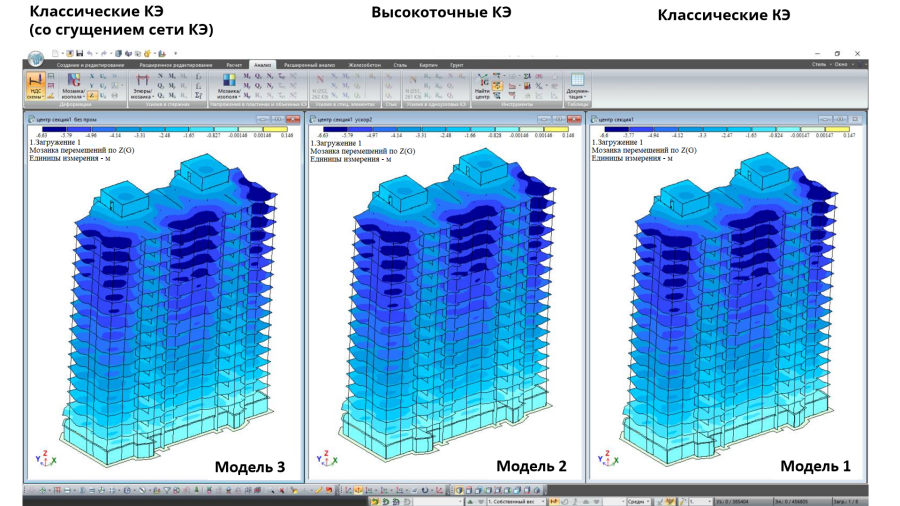This screenshot has height=506, width=900.
Task: Toggle the highlighted Z displacement button
Action: [92, 96]
